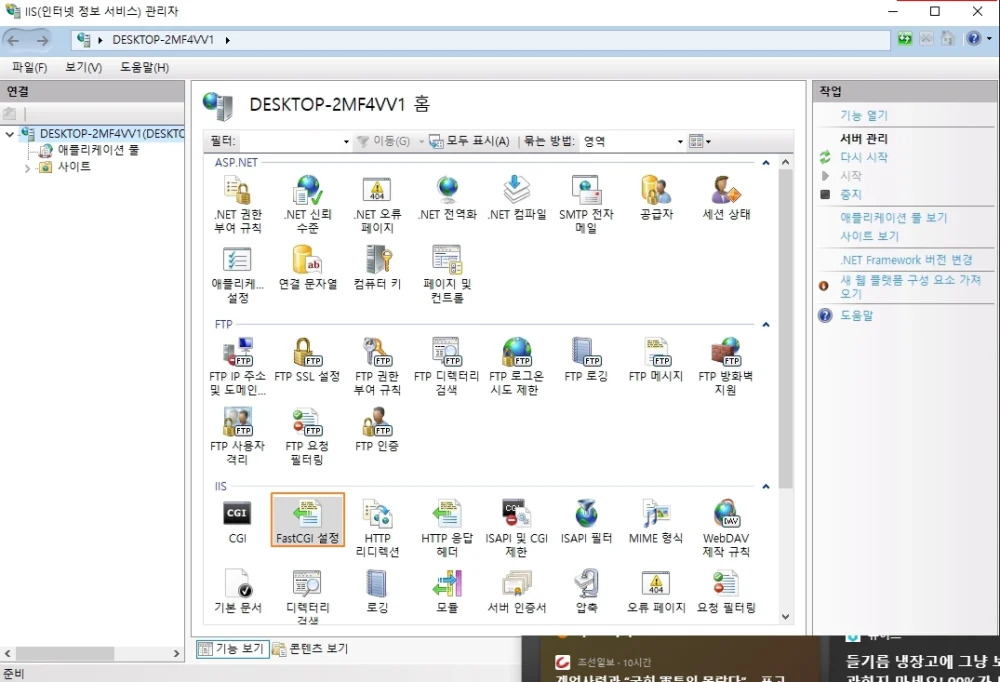The image size is (1000, 682).
Task: Open the FTP 인증 feature
Action: pyautogui.click(x=377, y=429)
